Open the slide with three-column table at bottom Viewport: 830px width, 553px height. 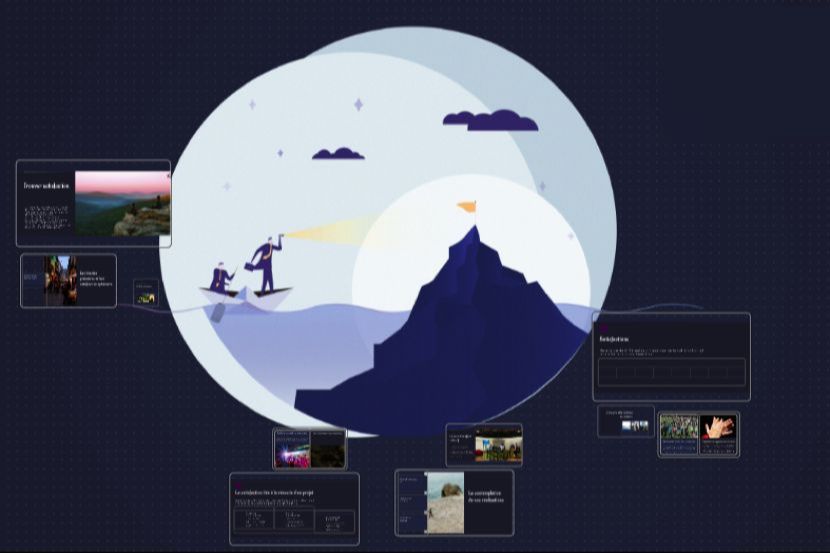pos(294,509)
